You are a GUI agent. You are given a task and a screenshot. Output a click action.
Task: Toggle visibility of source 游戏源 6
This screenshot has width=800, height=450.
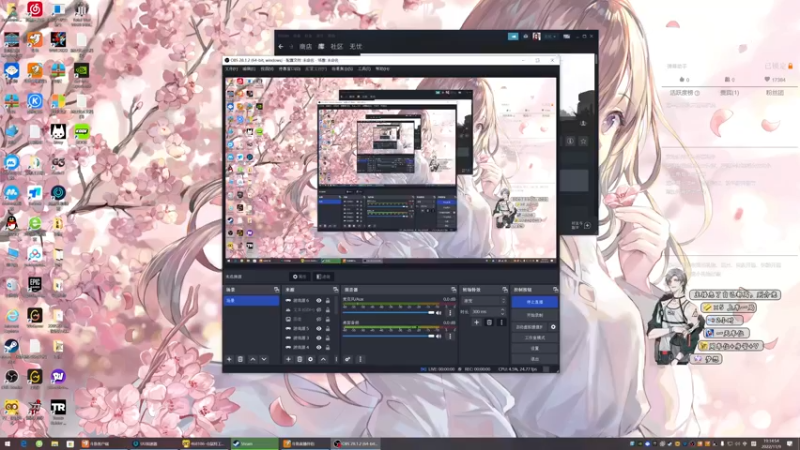(x=319, y=301)
